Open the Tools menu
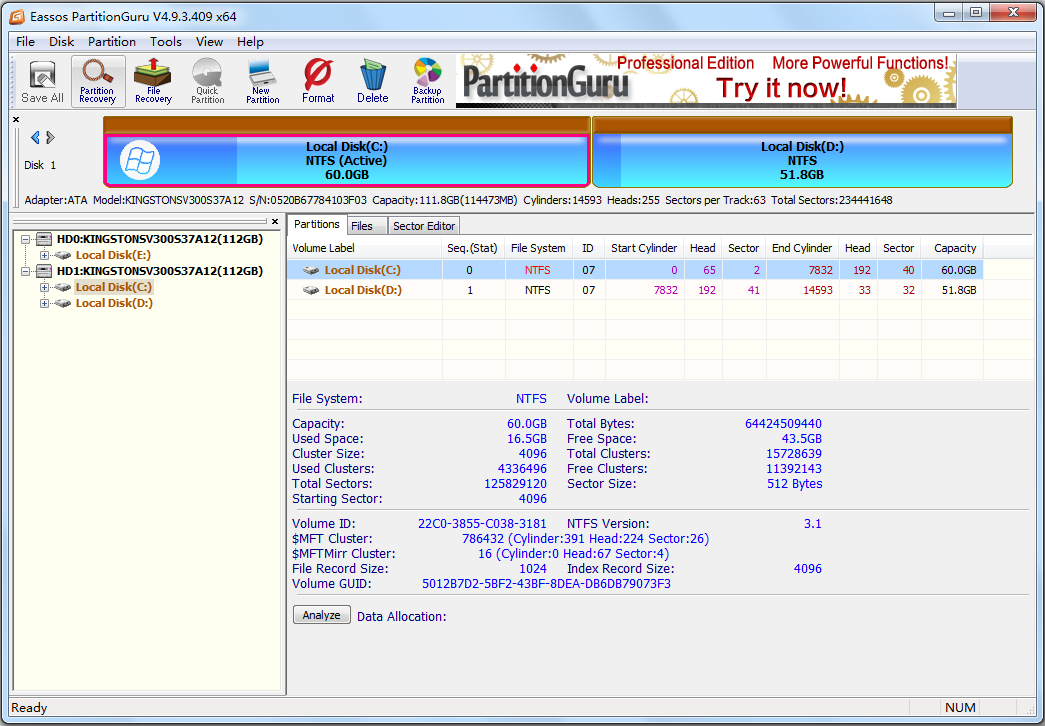The height and width of the screenshot is (726, 1045). coord(166,42)
